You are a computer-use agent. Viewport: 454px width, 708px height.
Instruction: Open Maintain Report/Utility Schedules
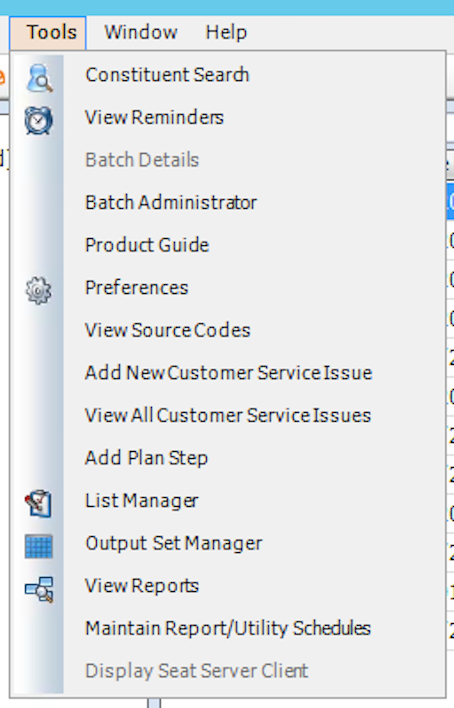pyautogui.click(x=228, y=628)
